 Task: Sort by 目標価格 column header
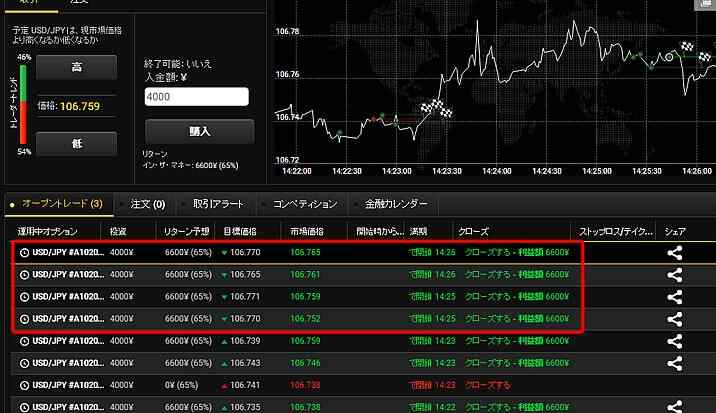pos(240,232)
